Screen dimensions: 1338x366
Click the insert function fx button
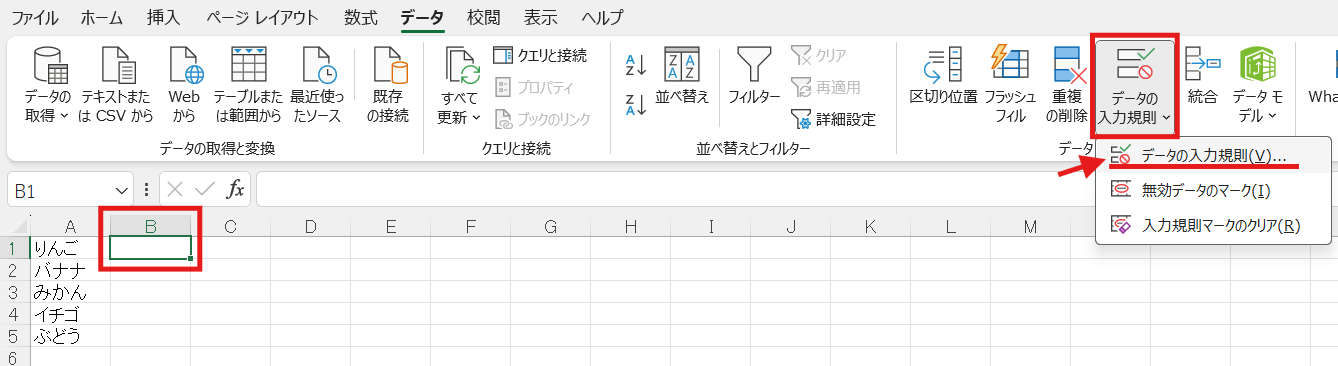235,189
